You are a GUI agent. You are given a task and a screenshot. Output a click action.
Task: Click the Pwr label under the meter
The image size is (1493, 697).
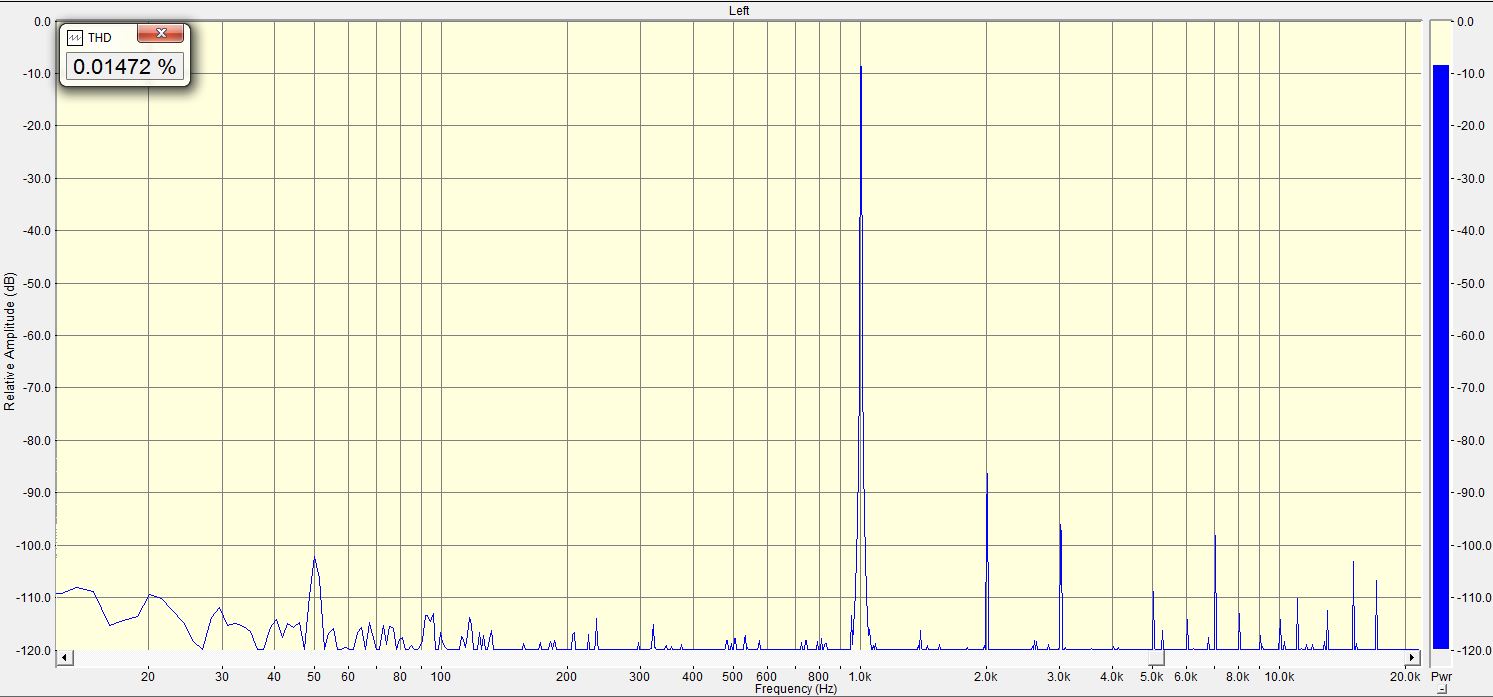[x=1441, y=677]
